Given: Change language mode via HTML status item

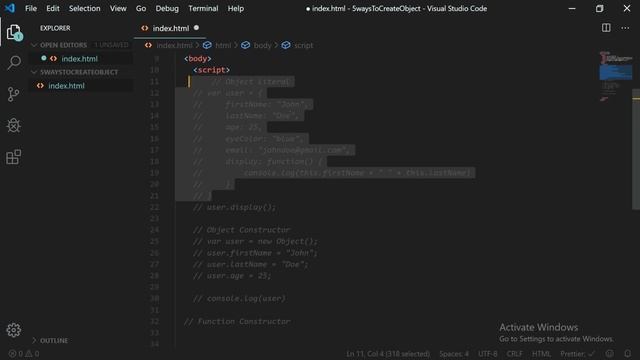Looking at the screenshot, I should point(541,353).
